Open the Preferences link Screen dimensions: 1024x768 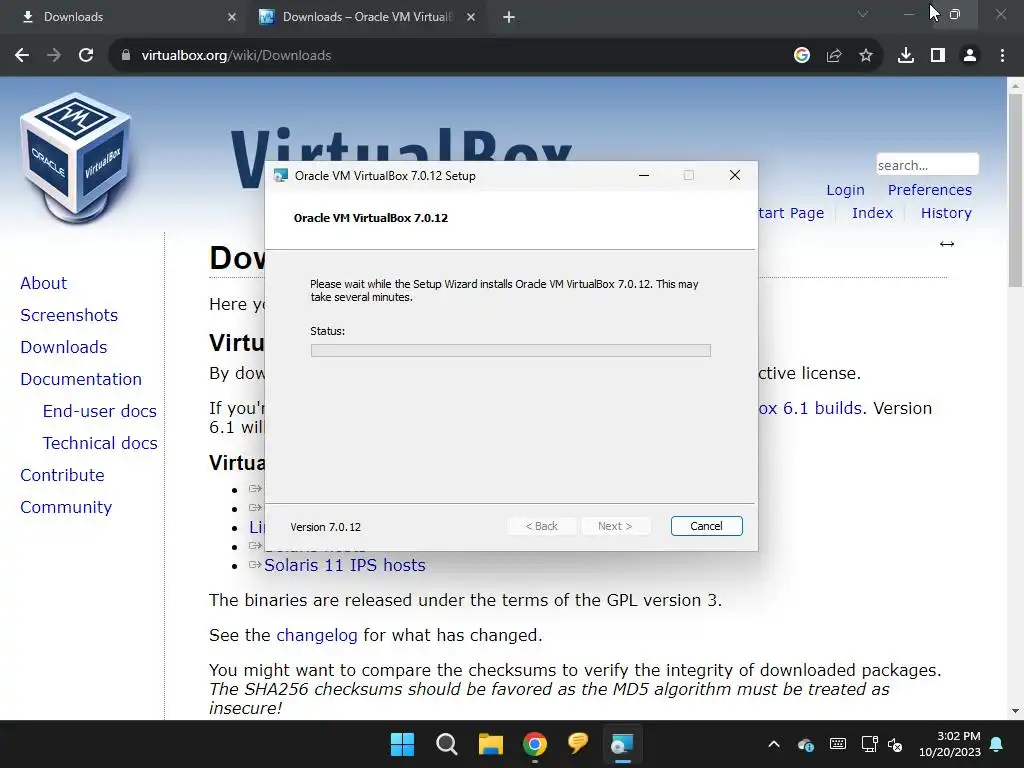[x=930, y=190]
